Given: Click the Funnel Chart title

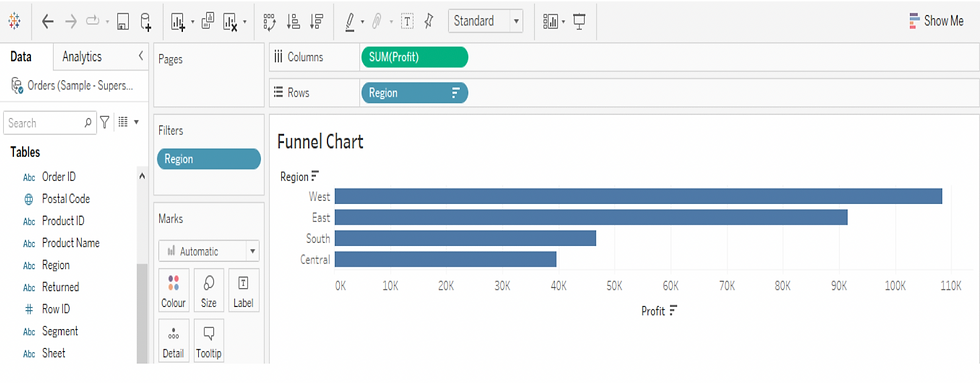Looking at the screenshot, I should (320, 142).
